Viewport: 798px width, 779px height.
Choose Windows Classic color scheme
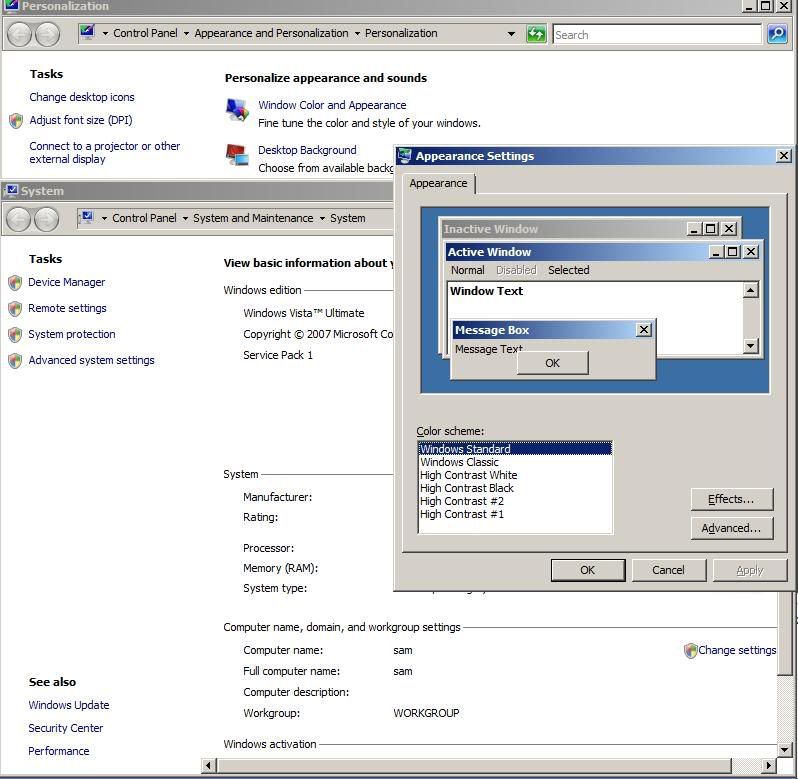coord(459,462)
